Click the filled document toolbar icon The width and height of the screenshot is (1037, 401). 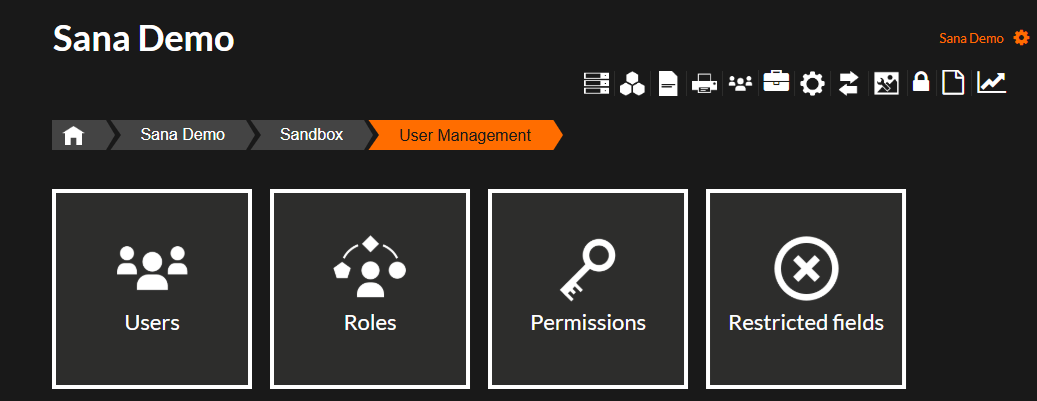point(668,84)
